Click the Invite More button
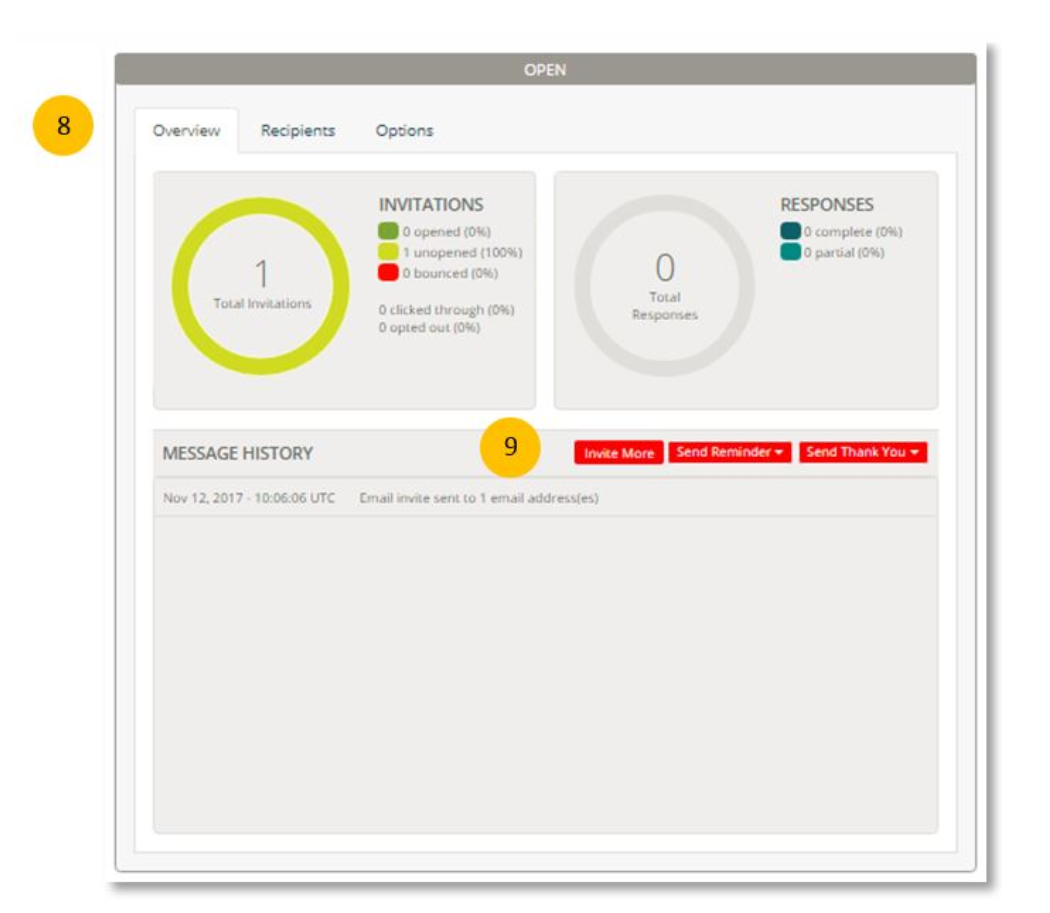 click(618, 453)
